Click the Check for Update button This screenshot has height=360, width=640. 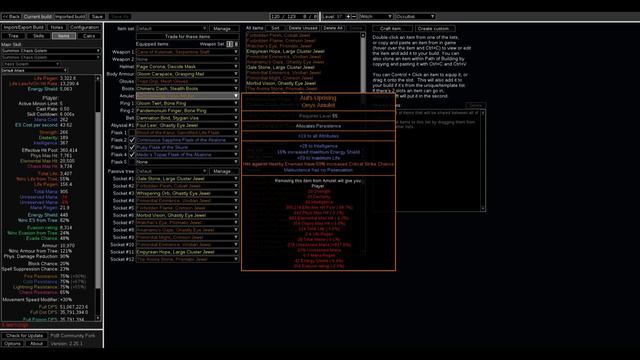coord(24,336)
